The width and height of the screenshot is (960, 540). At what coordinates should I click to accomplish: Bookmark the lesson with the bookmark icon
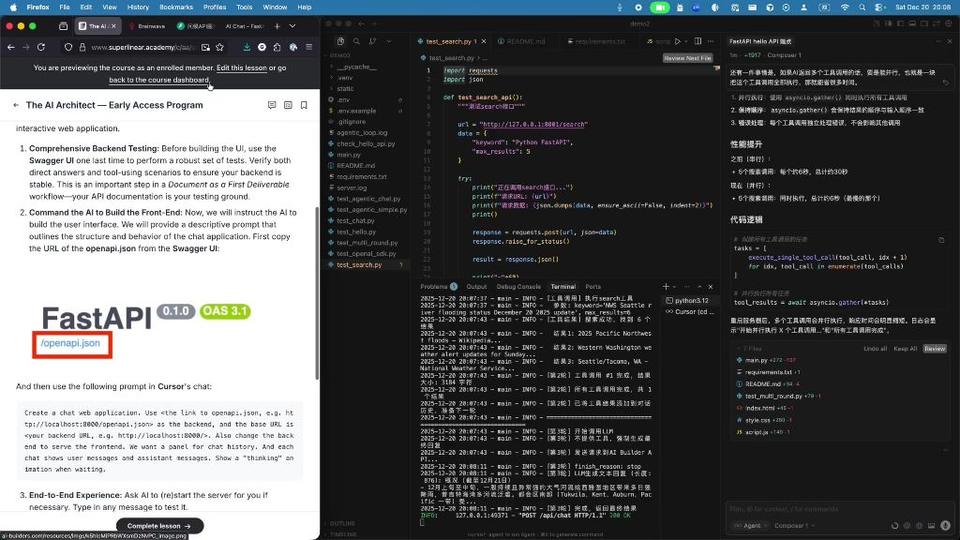[304, 105]
